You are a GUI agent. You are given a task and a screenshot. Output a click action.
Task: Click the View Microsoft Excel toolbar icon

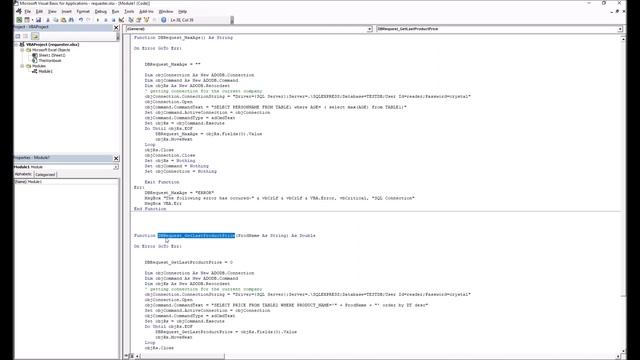click(19, 20)
